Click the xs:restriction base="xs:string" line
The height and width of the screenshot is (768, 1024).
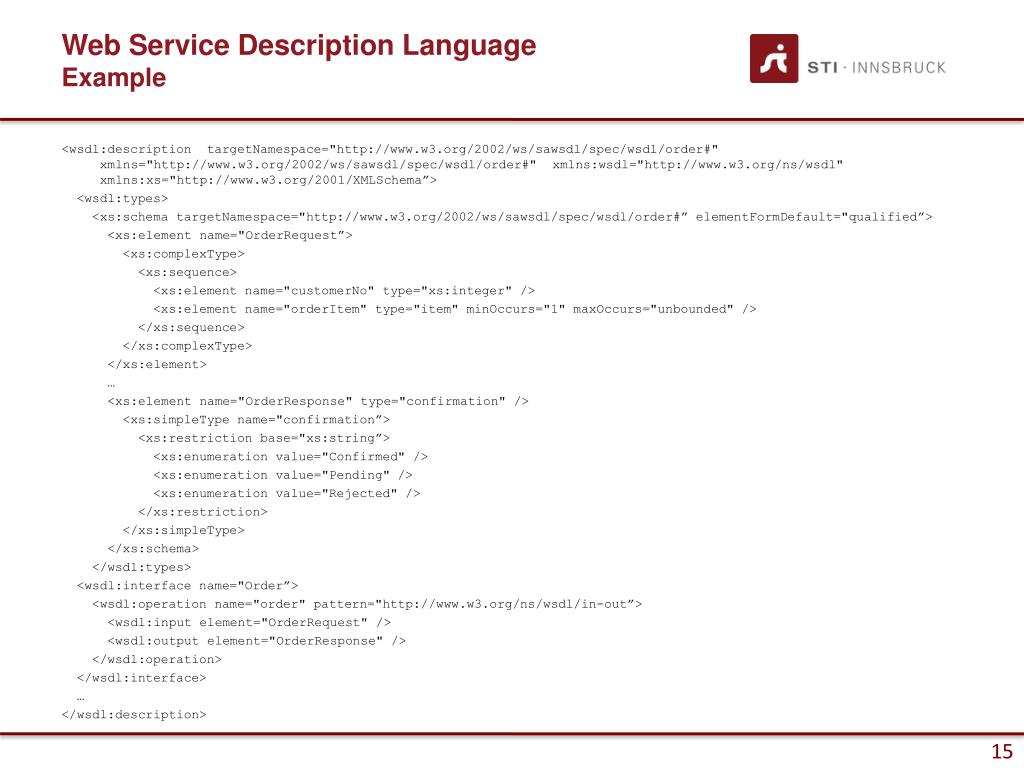264,438
